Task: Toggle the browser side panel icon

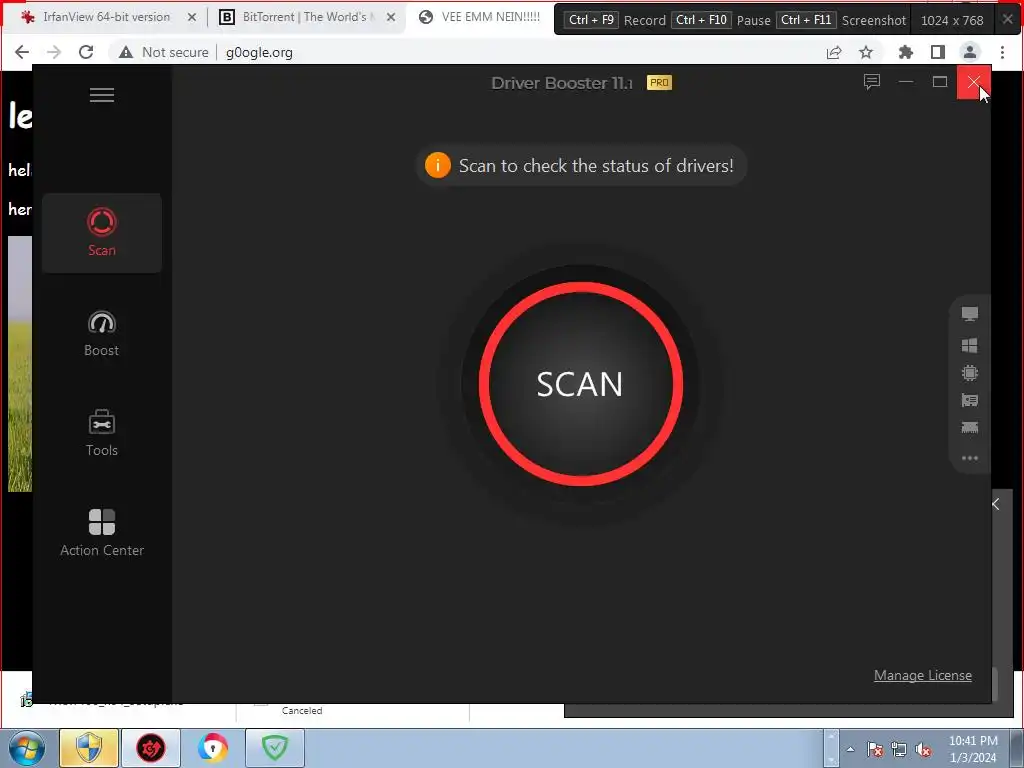Action: tap(938, 52)
